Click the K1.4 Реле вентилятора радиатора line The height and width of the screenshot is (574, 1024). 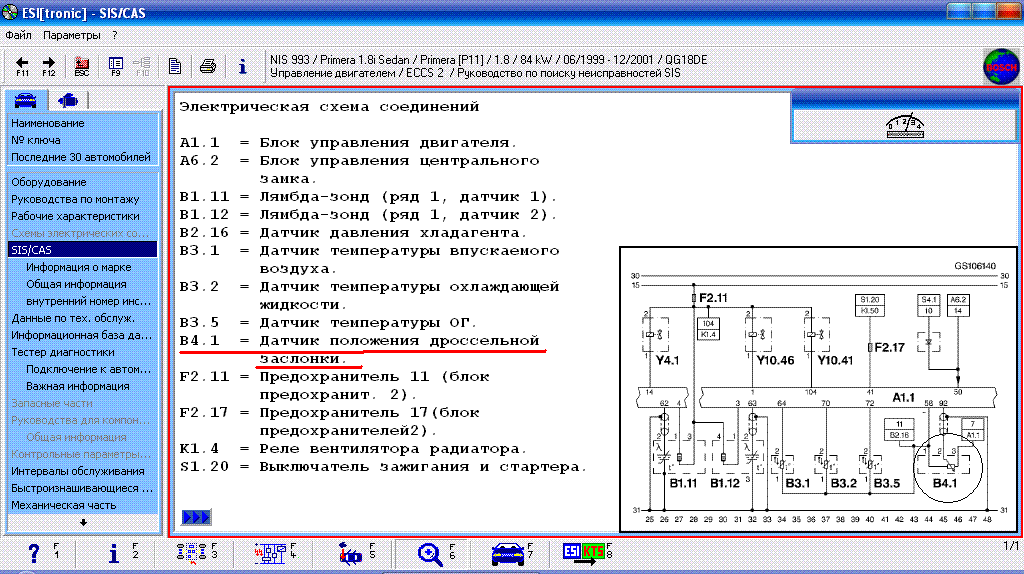click(x=353, y=449)
